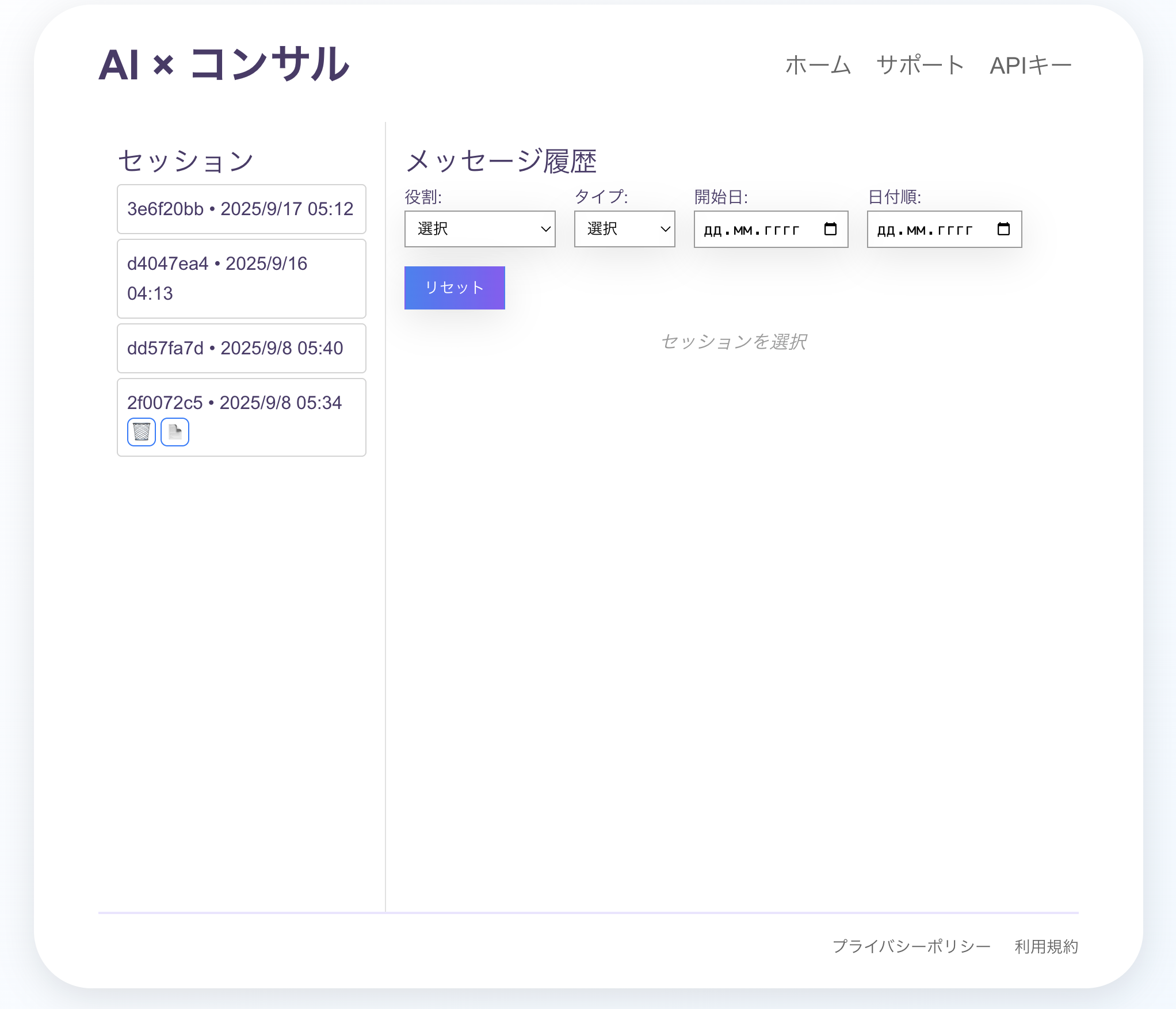This screenshot has width=1176, height=1009.
Task: Select session d4047ea4 from the list
Action: tap(241, 278)
